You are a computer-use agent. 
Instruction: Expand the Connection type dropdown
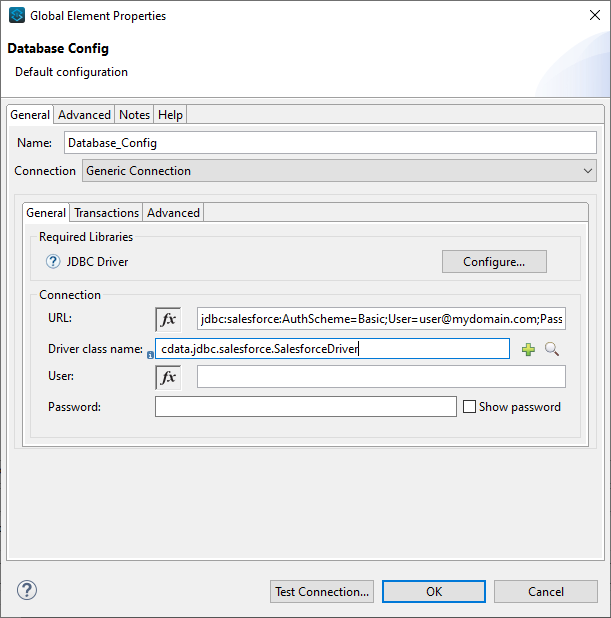[588, 171]
